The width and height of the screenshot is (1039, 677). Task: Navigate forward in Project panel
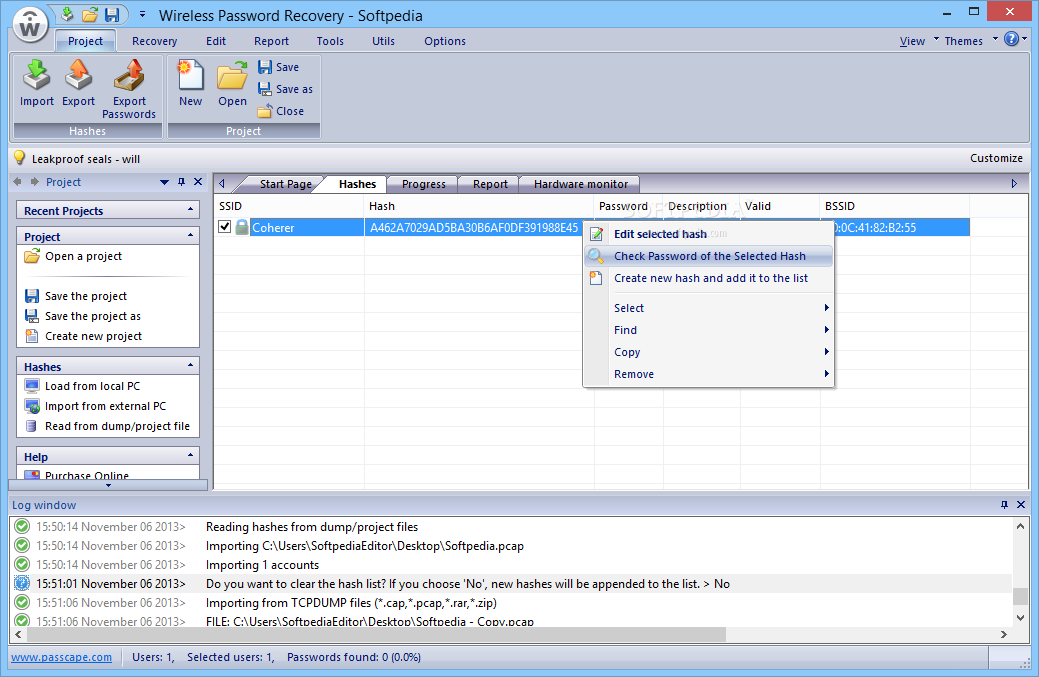34,182
